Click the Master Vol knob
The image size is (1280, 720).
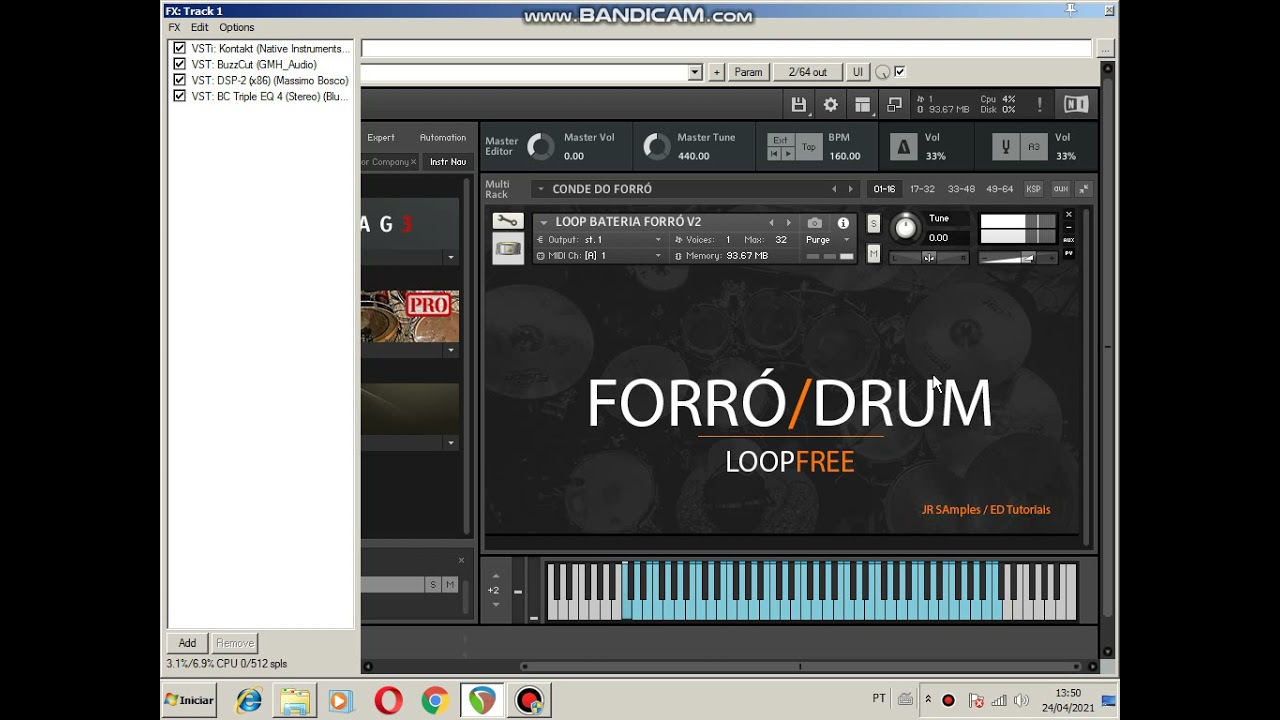[540, 147]
